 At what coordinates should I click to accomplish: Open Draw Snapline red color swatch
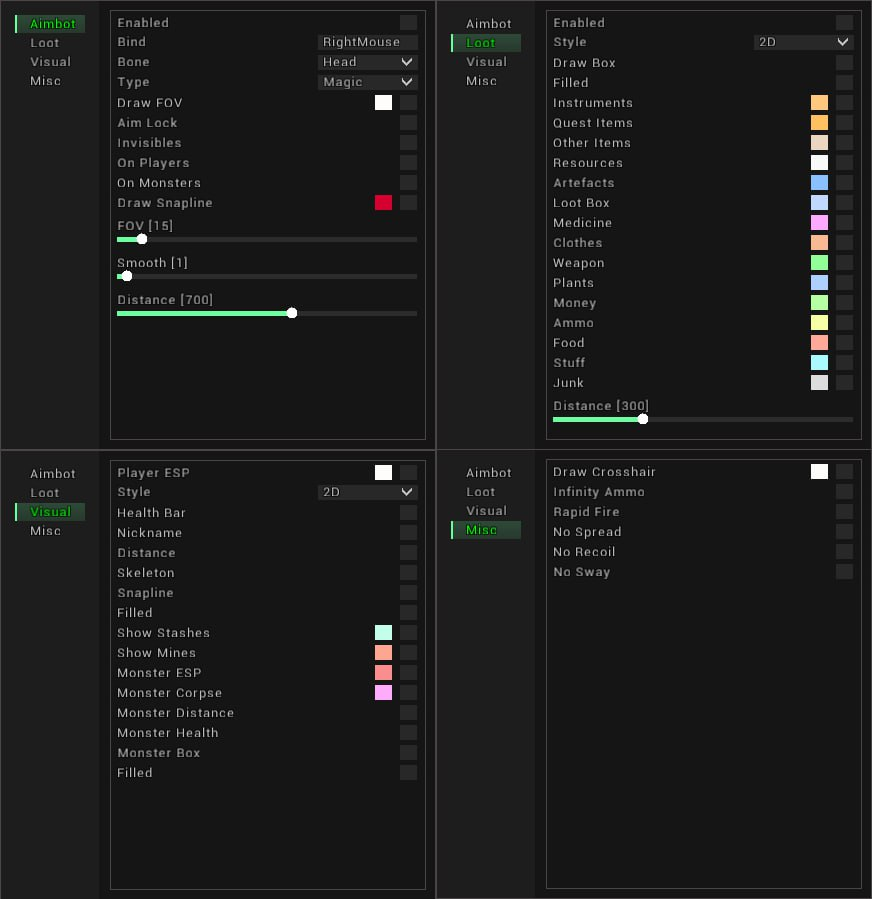(x=383, y=202)
